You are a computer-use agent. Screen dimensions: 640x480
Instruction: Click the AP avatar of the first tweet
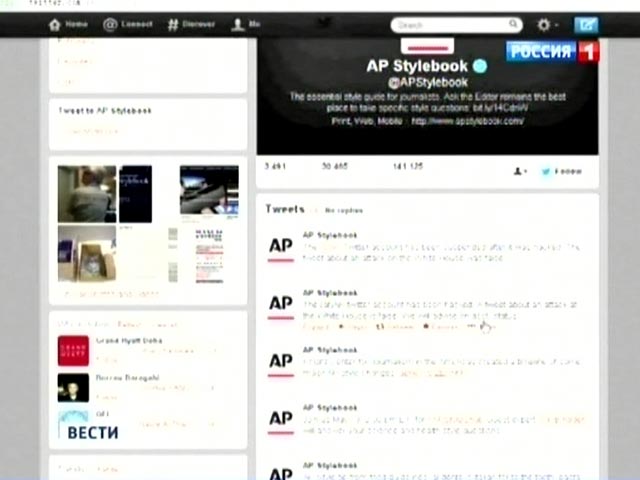pos(280,248)
